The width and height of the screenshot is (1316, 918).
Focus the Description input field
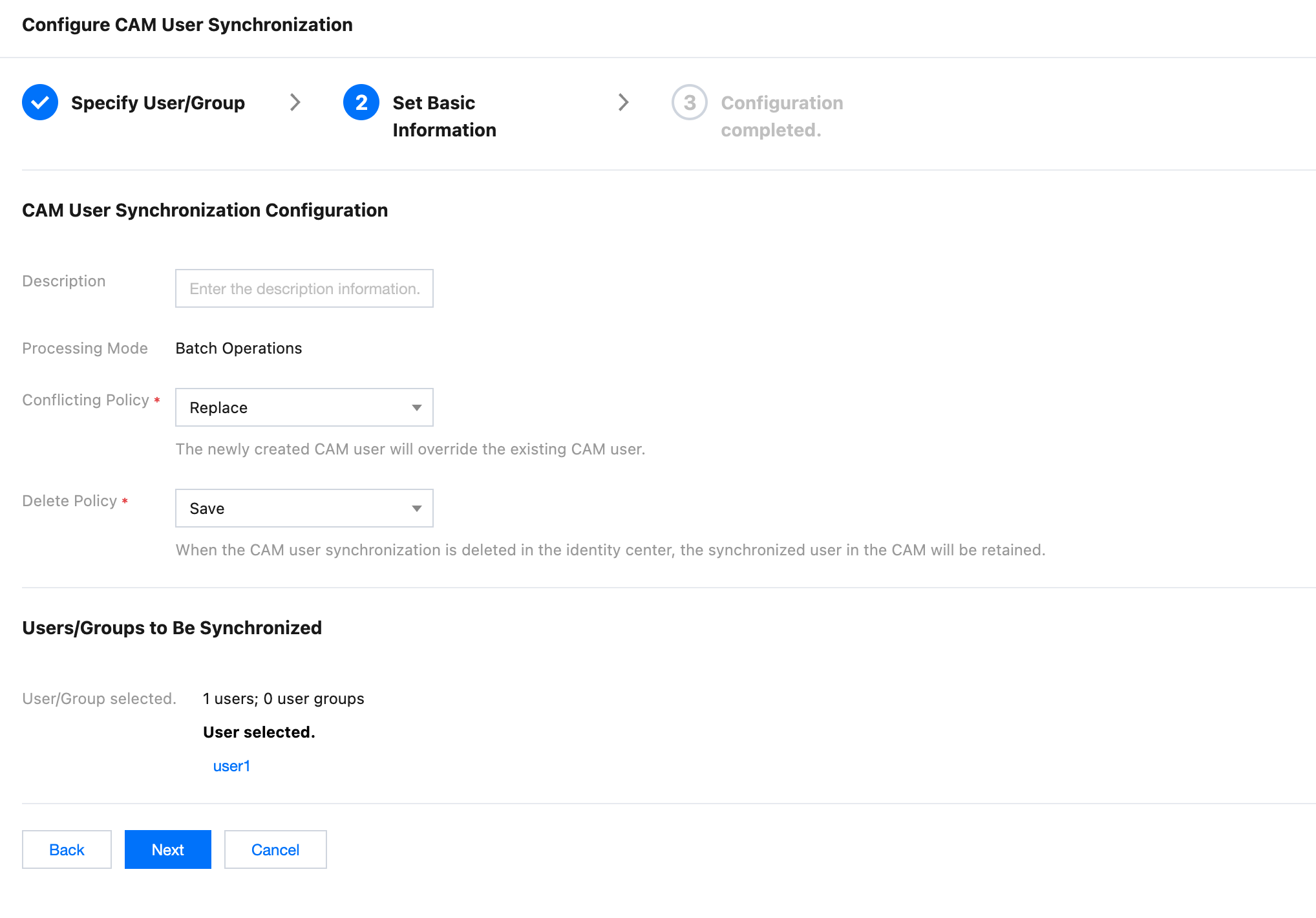tap(304, 288)
